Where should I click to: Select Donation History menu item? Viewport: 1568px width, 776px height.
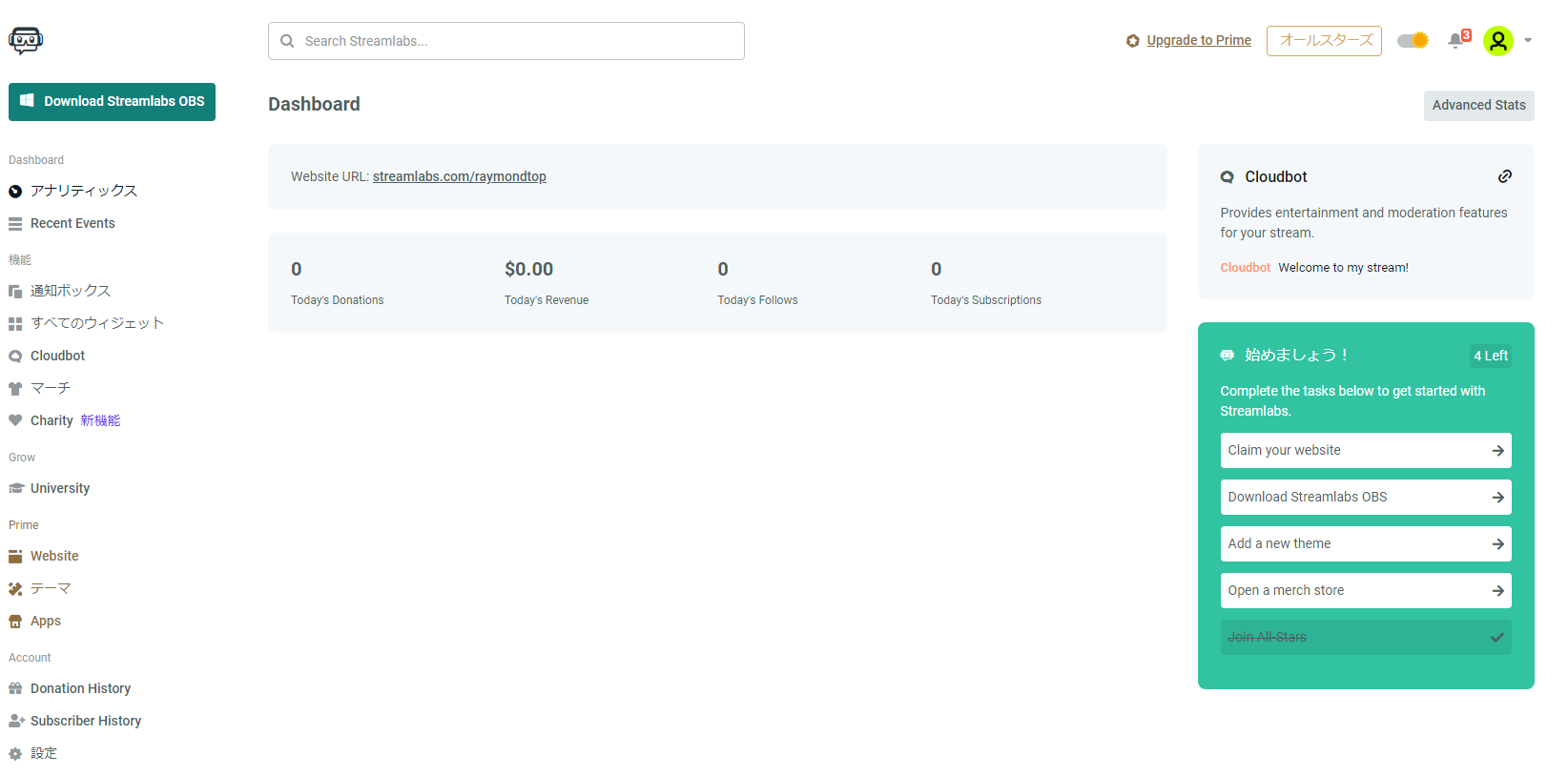(x=80, y=688)
